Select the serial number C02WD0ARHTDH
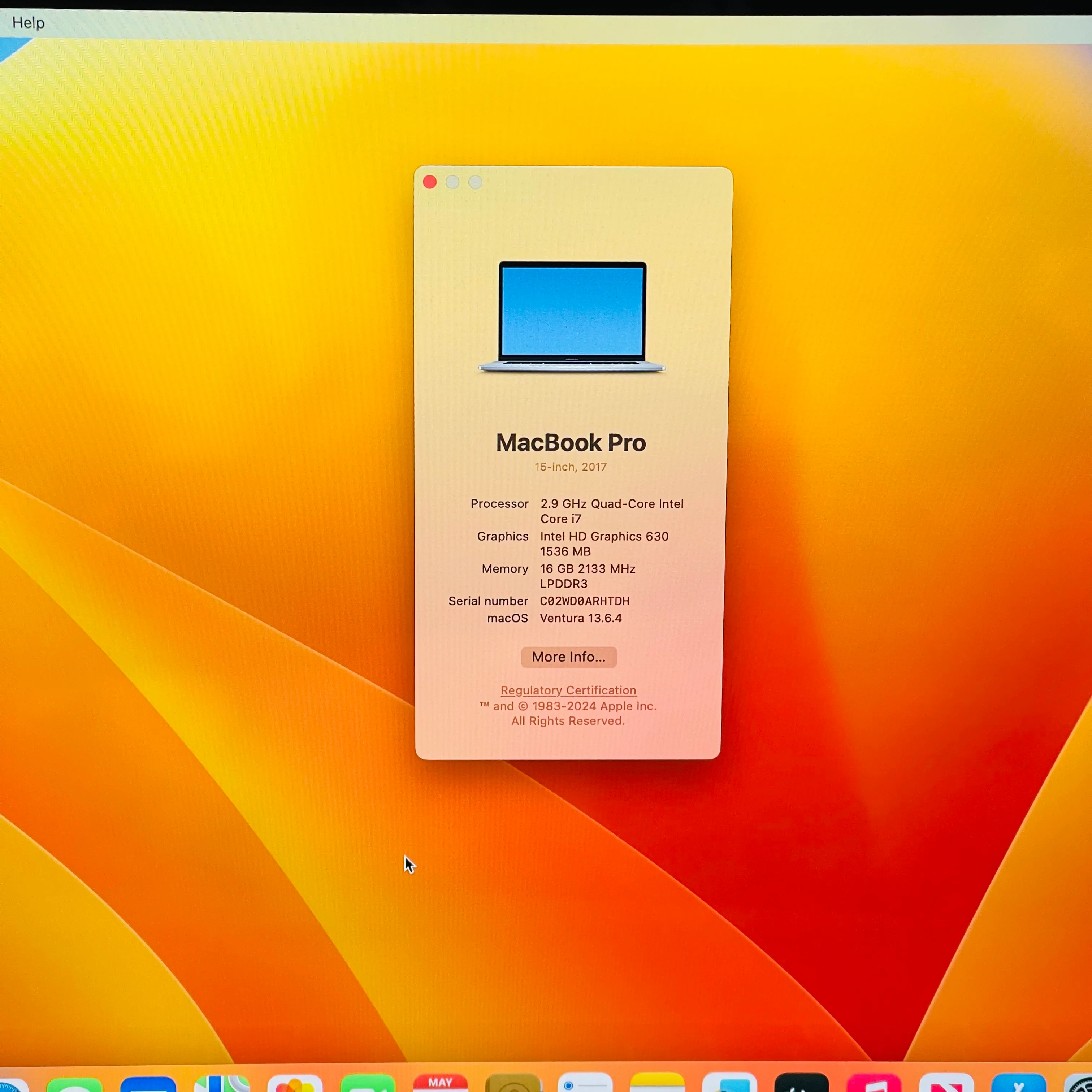Viewport: 1092px width, 1092px height. coord(585,601)
